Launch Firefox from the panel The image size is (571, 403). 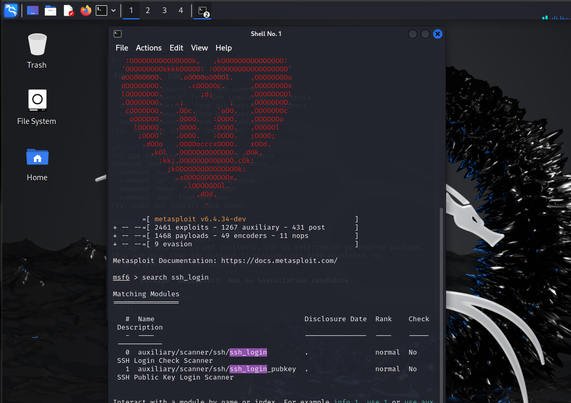86,11
